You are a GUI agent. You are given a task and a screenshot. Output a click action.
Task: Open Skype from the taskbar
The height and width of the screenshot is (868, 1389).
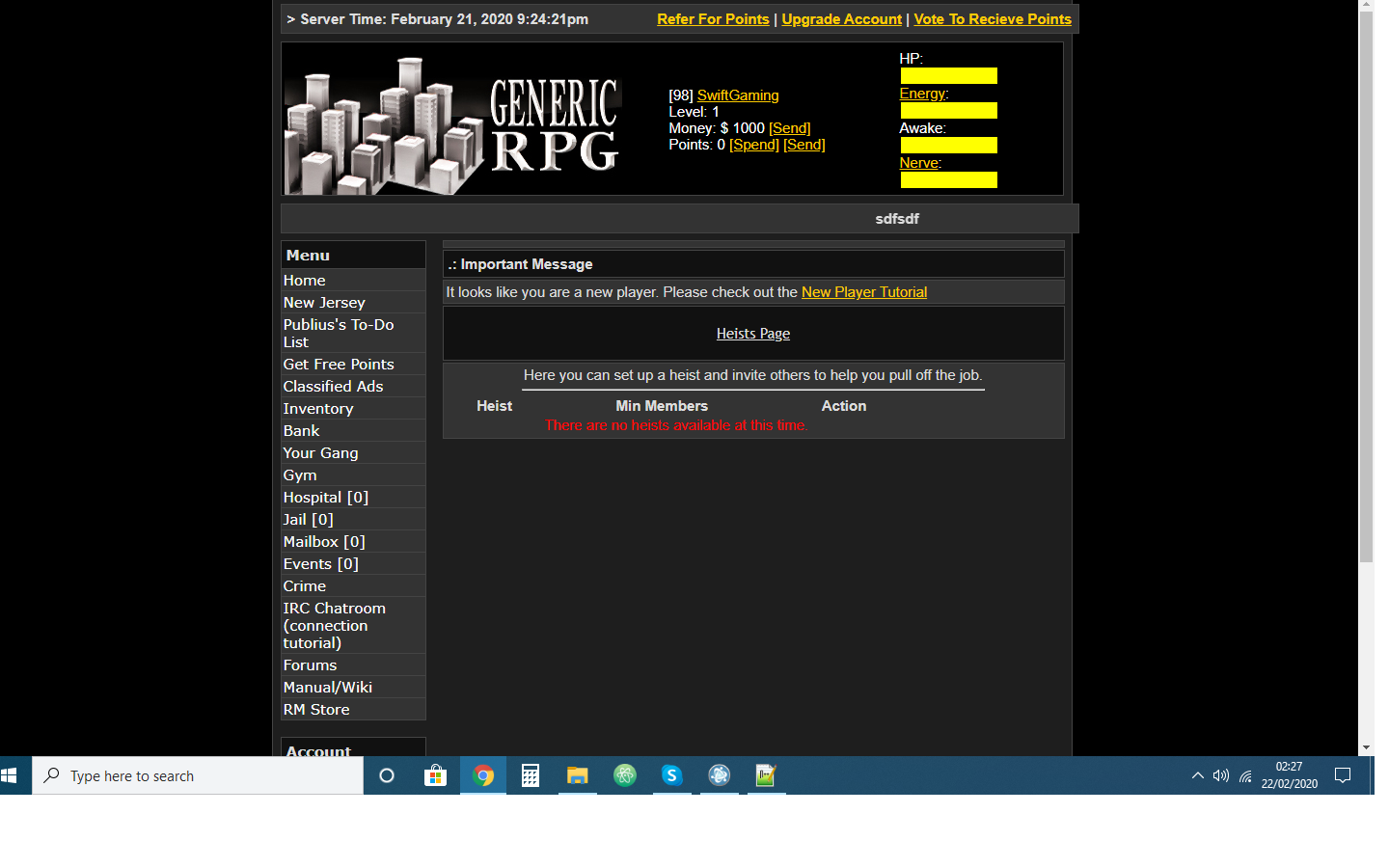(x=672, y=775)
